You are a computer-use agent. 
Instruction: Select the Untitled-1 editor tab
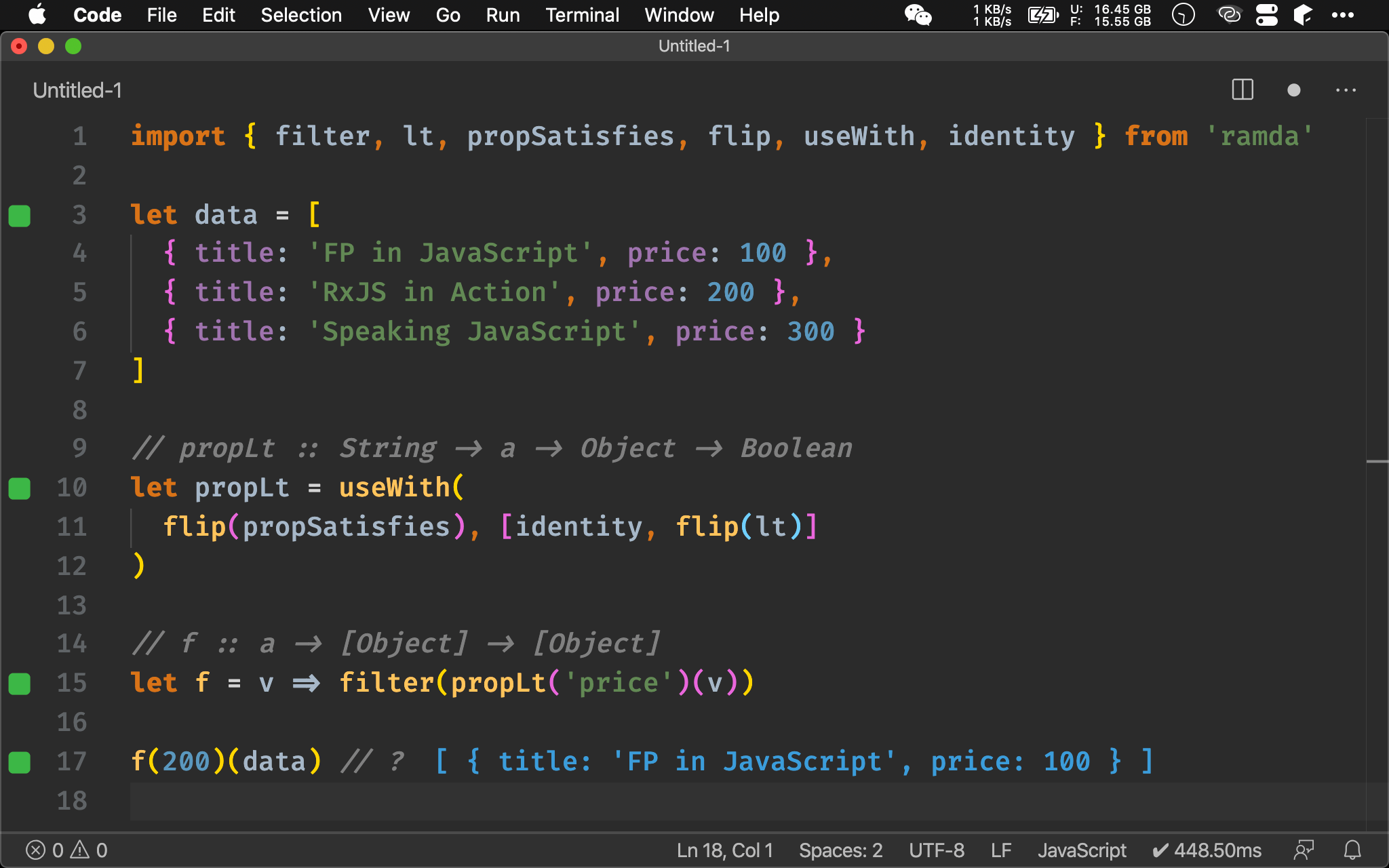(x=77, y=90)
